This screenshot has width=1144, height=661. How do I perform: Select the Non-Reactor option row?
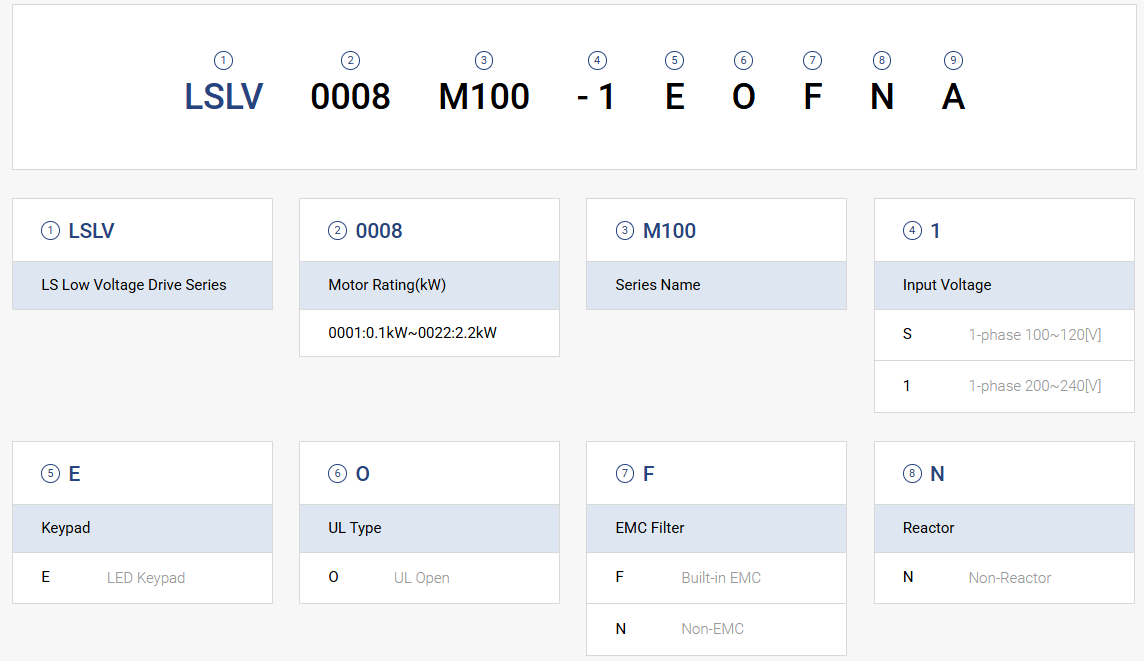click(1004, 578)
